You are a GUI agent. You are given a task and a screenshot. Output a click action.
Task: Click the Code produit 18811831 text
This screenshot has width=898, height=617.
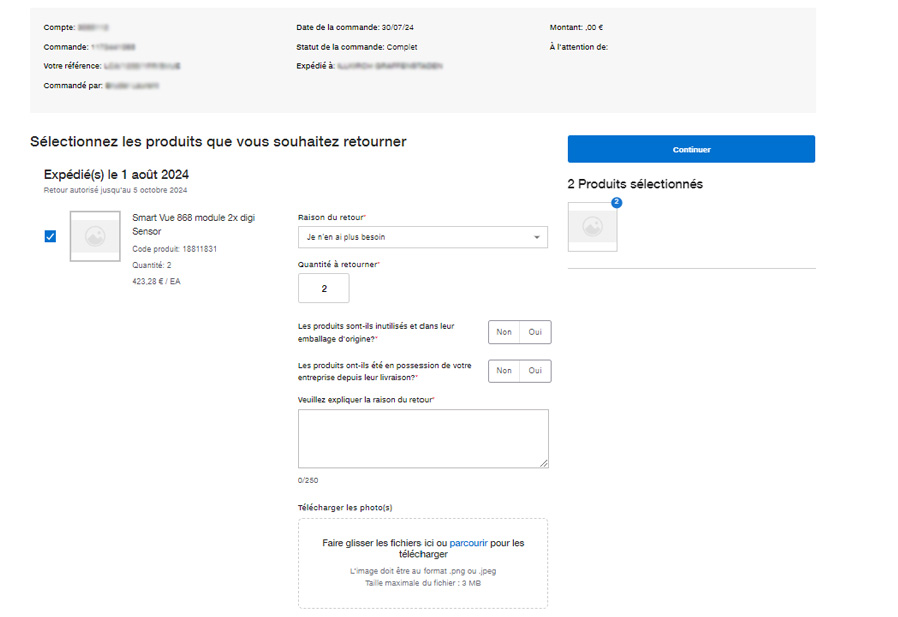(174, 248)
